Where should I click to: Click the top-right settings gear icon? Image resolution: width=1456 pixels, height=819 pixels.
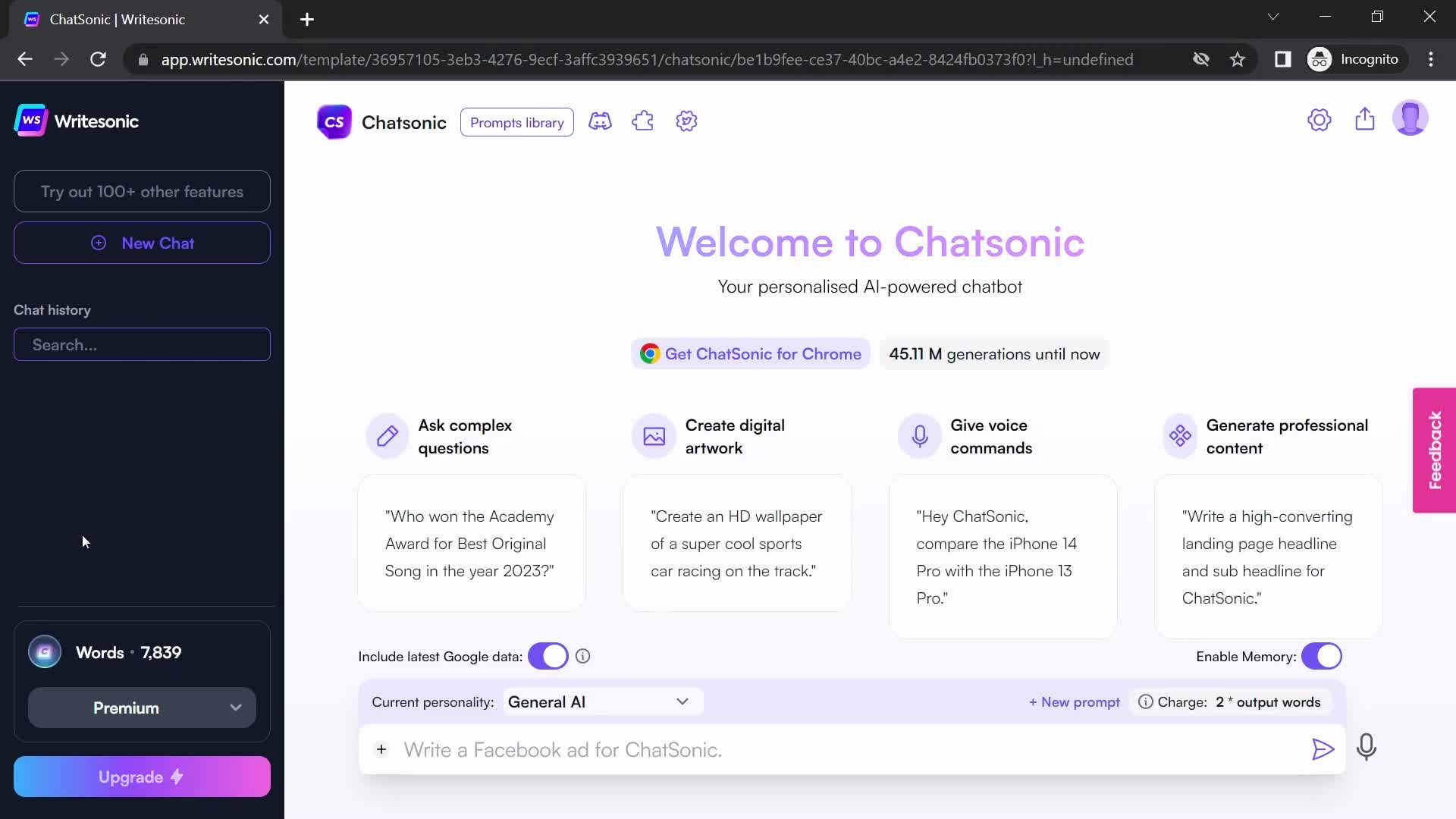pyautogui.click(x=1320, y=120)
